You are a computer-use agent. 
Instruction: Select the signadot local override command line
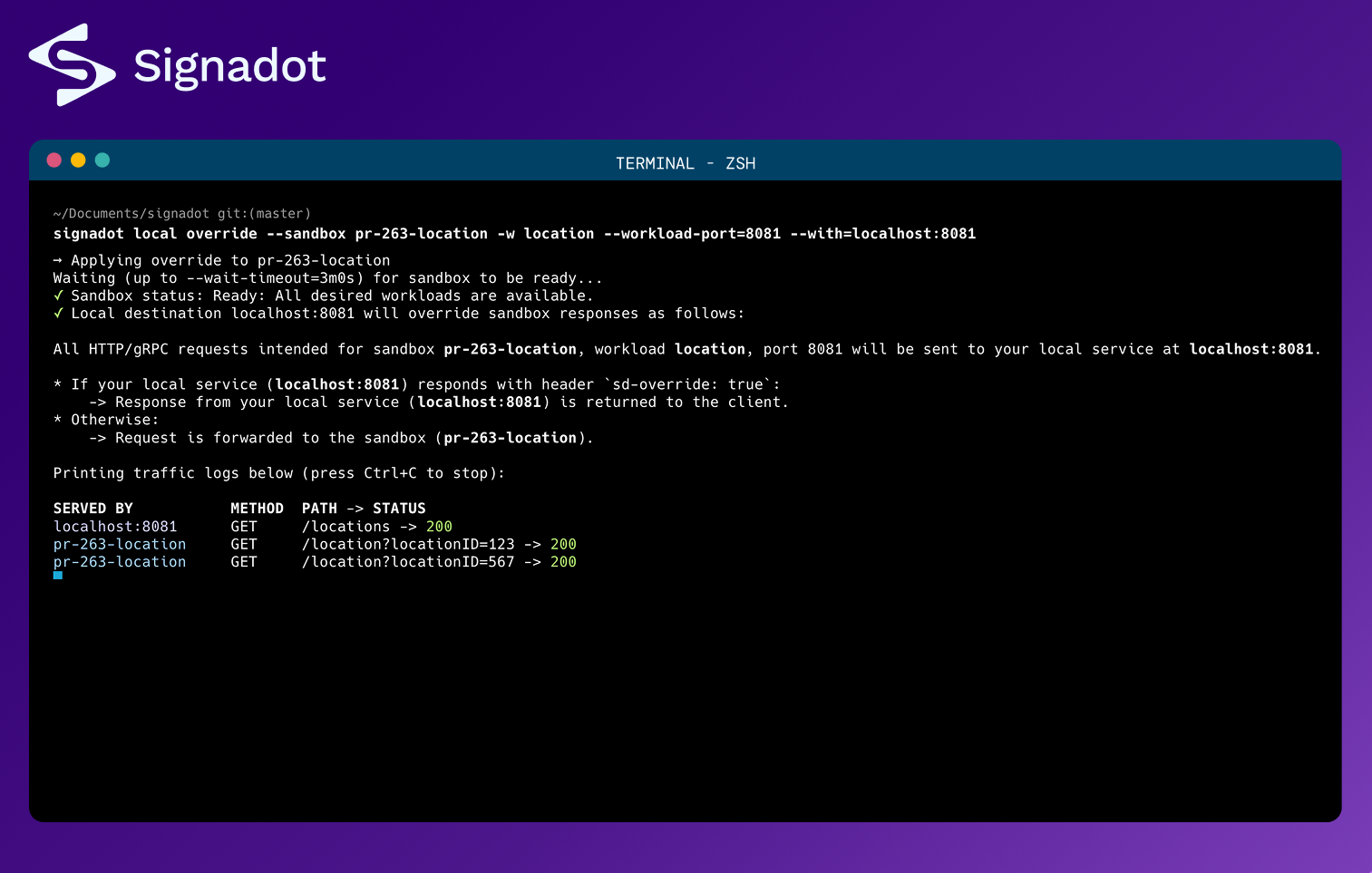(x=514, y=233)
